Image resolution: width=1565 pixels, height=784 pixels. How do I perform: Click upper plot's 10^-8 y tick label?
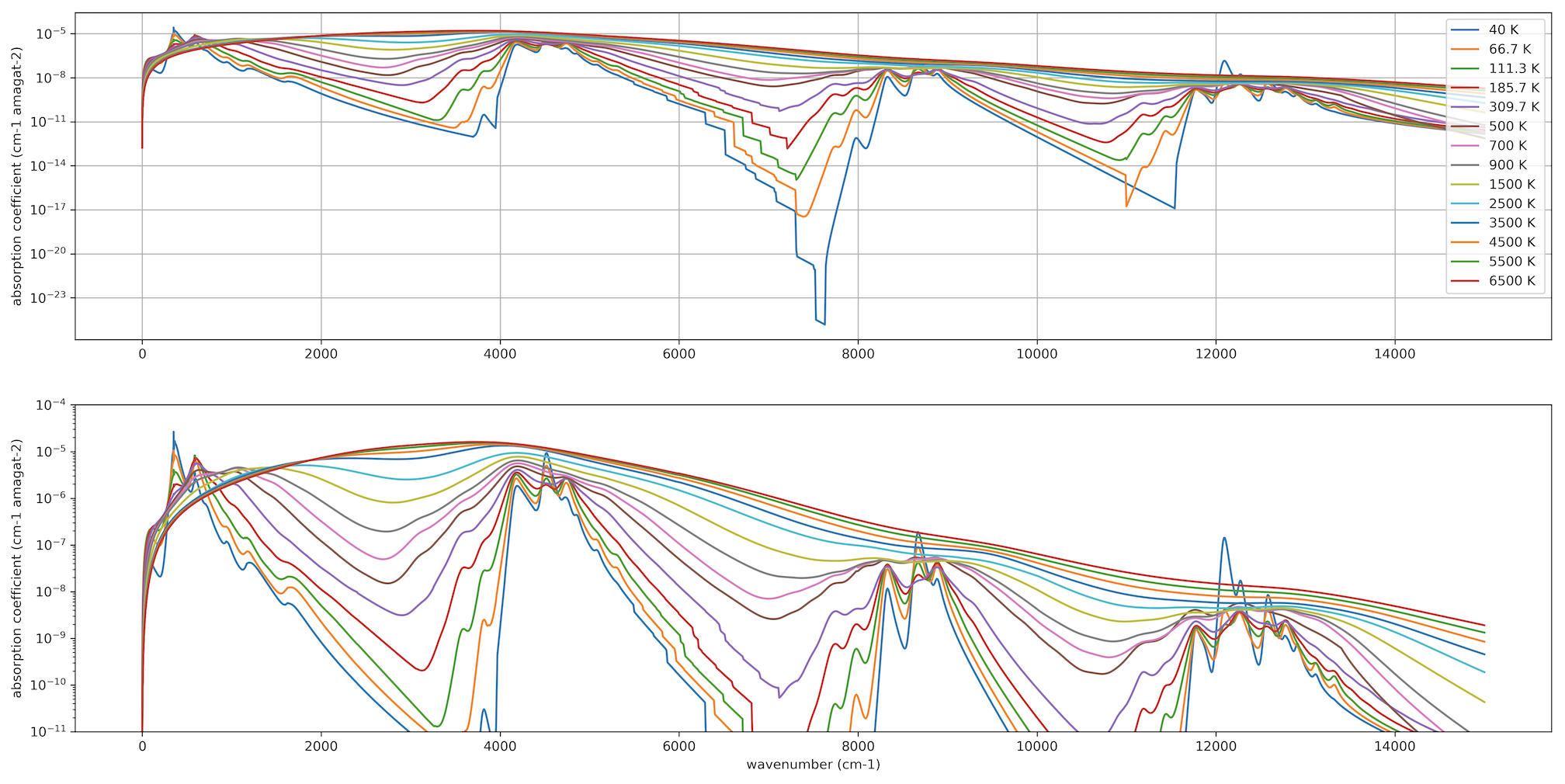coord(53,77)
